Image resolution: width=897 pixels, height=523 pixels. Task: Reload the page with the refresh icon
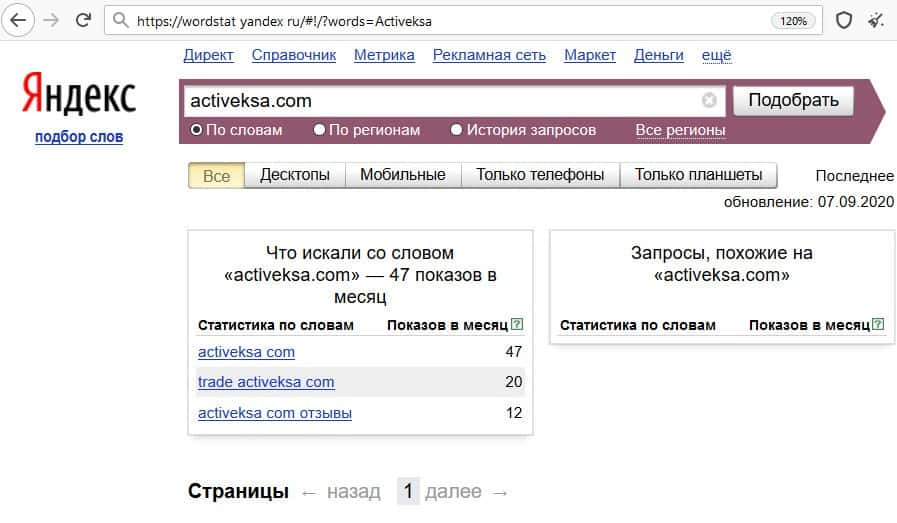pyautogui.click(x=83, y=20)
